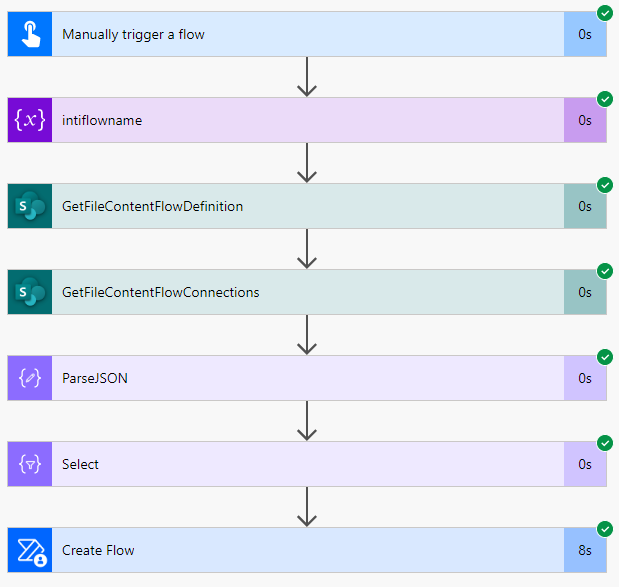
Task: Expand the Select action card
Action: click(x=300, y=464)
